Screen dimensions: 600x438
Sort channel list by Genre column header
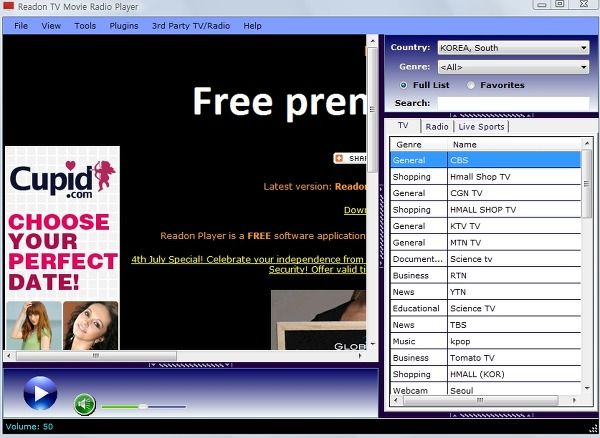[x=418, y=145]
